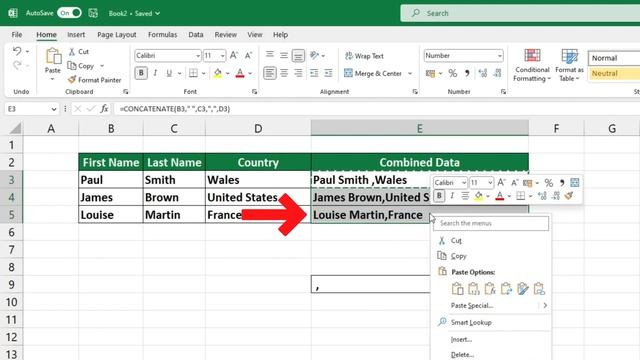The width and height of the screenshot is (640, 360).
Task: Click the Search the menus field
Action: pos(491,223)
